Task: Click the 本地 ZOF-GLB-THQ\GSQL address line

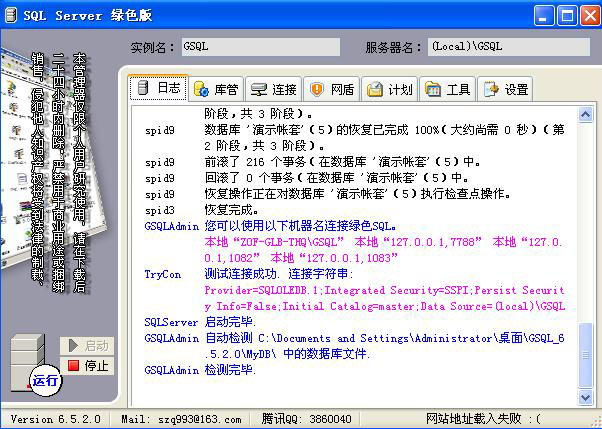Action: [383, 250]
